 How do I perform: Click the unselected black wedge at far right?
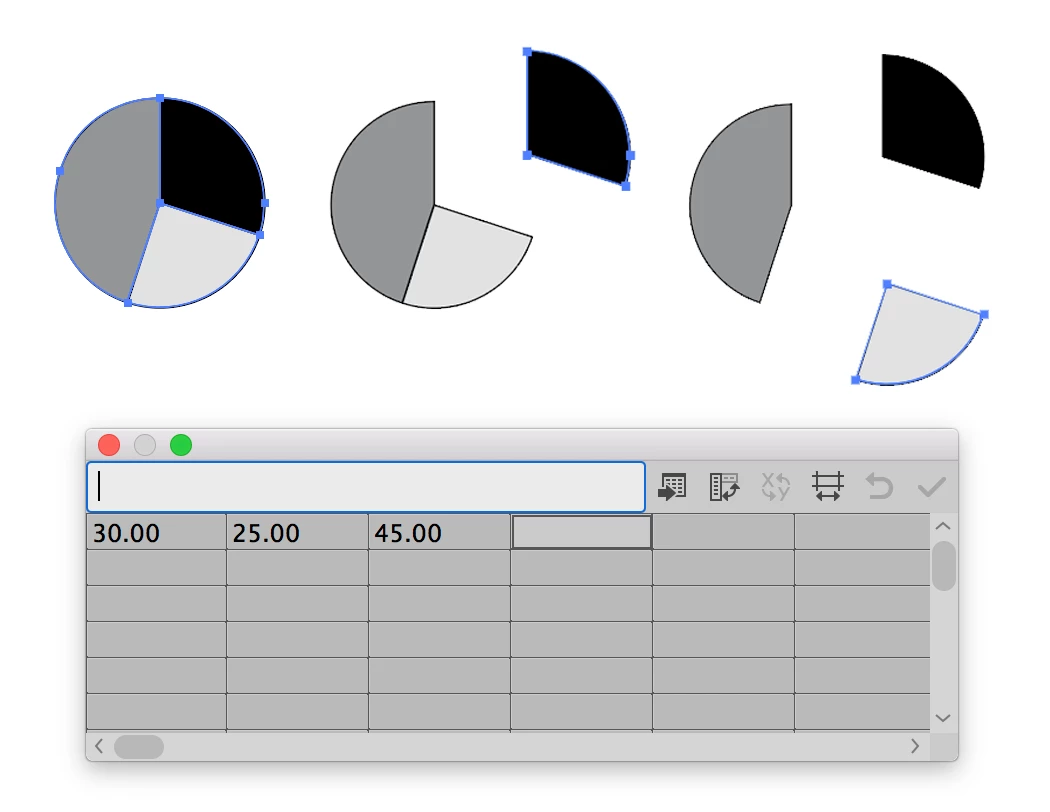[927, 120]
